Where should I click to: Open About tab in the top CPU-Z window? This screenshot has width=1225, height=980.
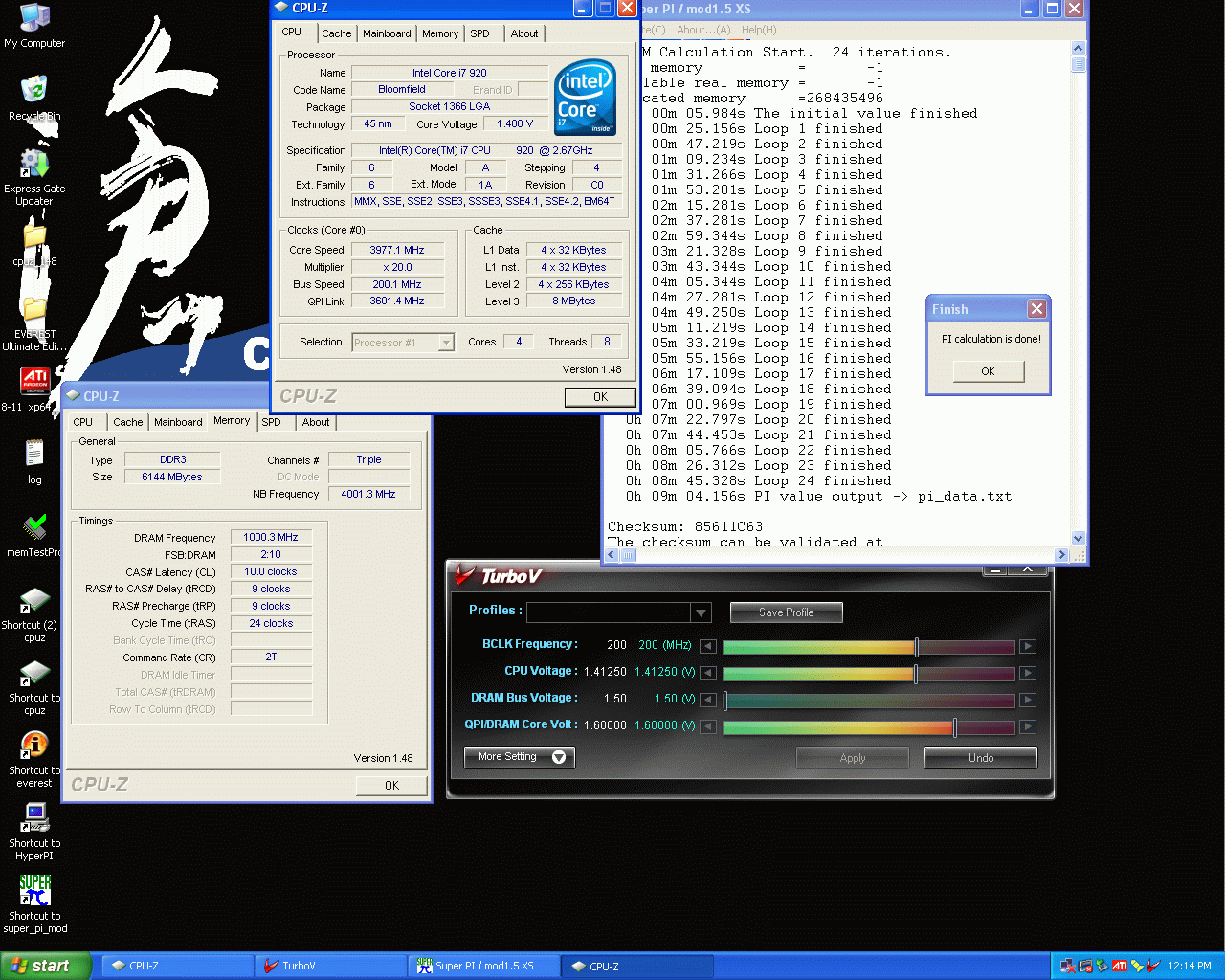[x=524, y=33]
